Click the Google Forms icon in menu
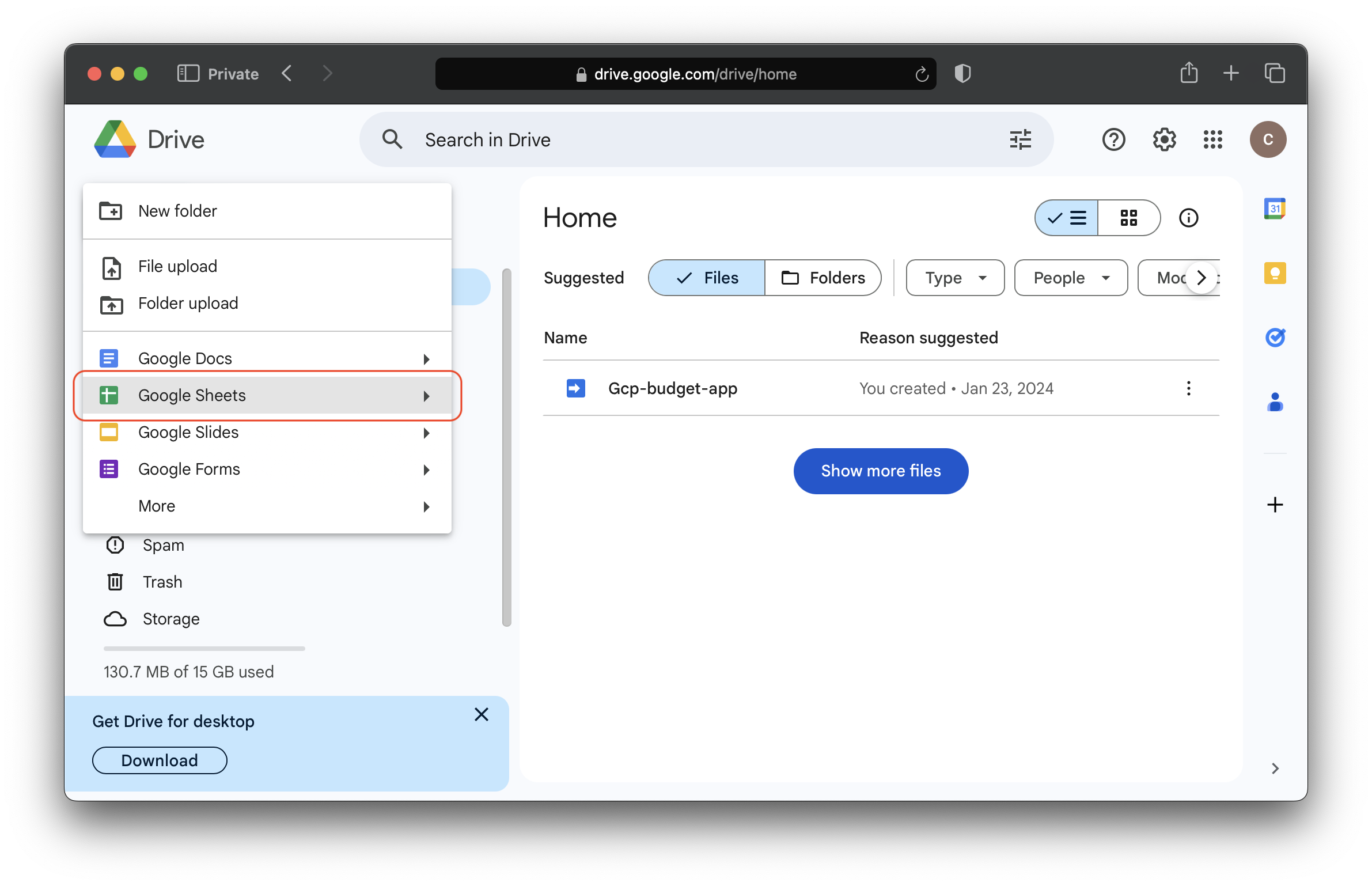This screenshot has height=886, width=1372. coord(109,468)
